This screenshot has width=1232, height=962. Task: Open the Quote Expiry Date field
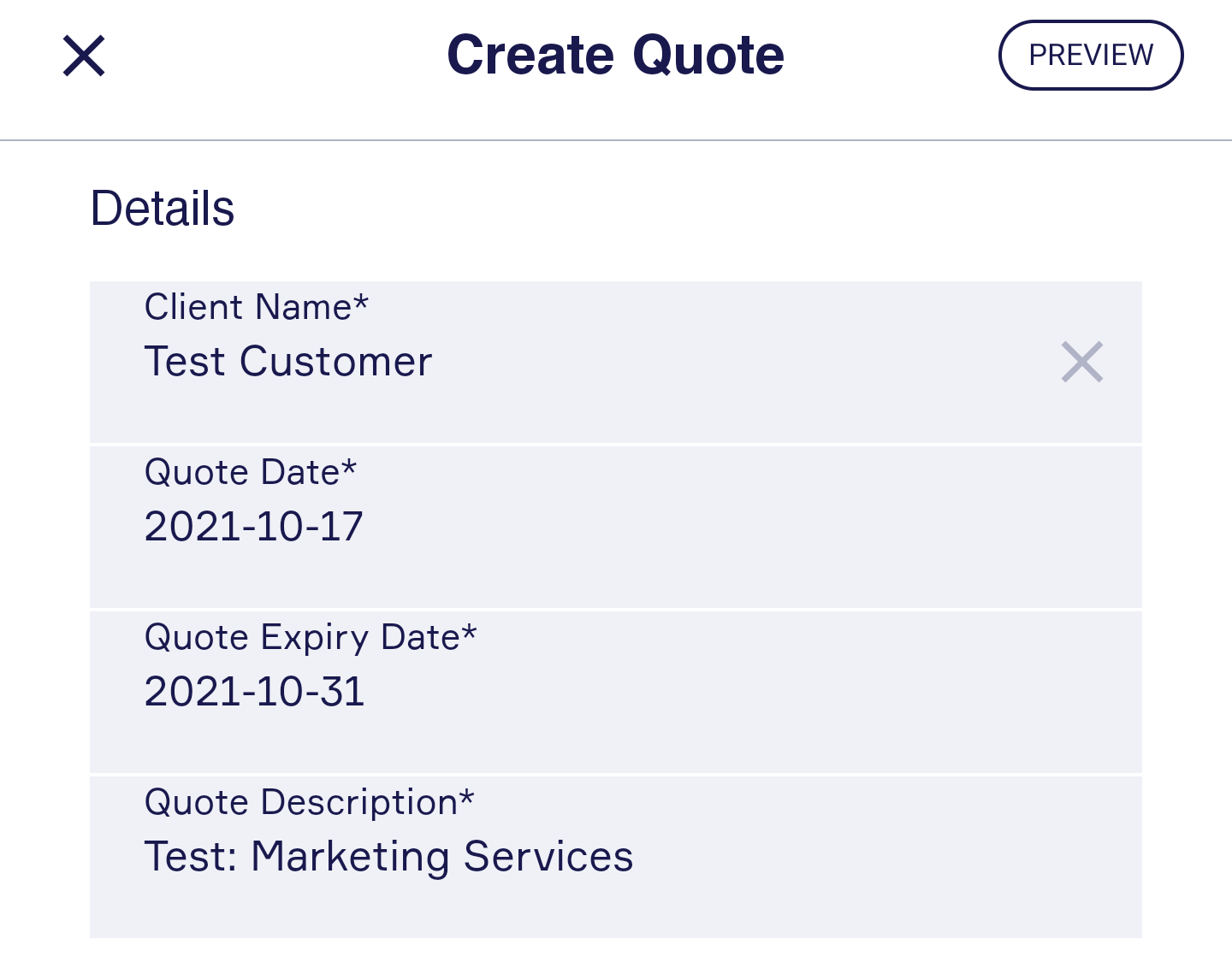(616, 692)
